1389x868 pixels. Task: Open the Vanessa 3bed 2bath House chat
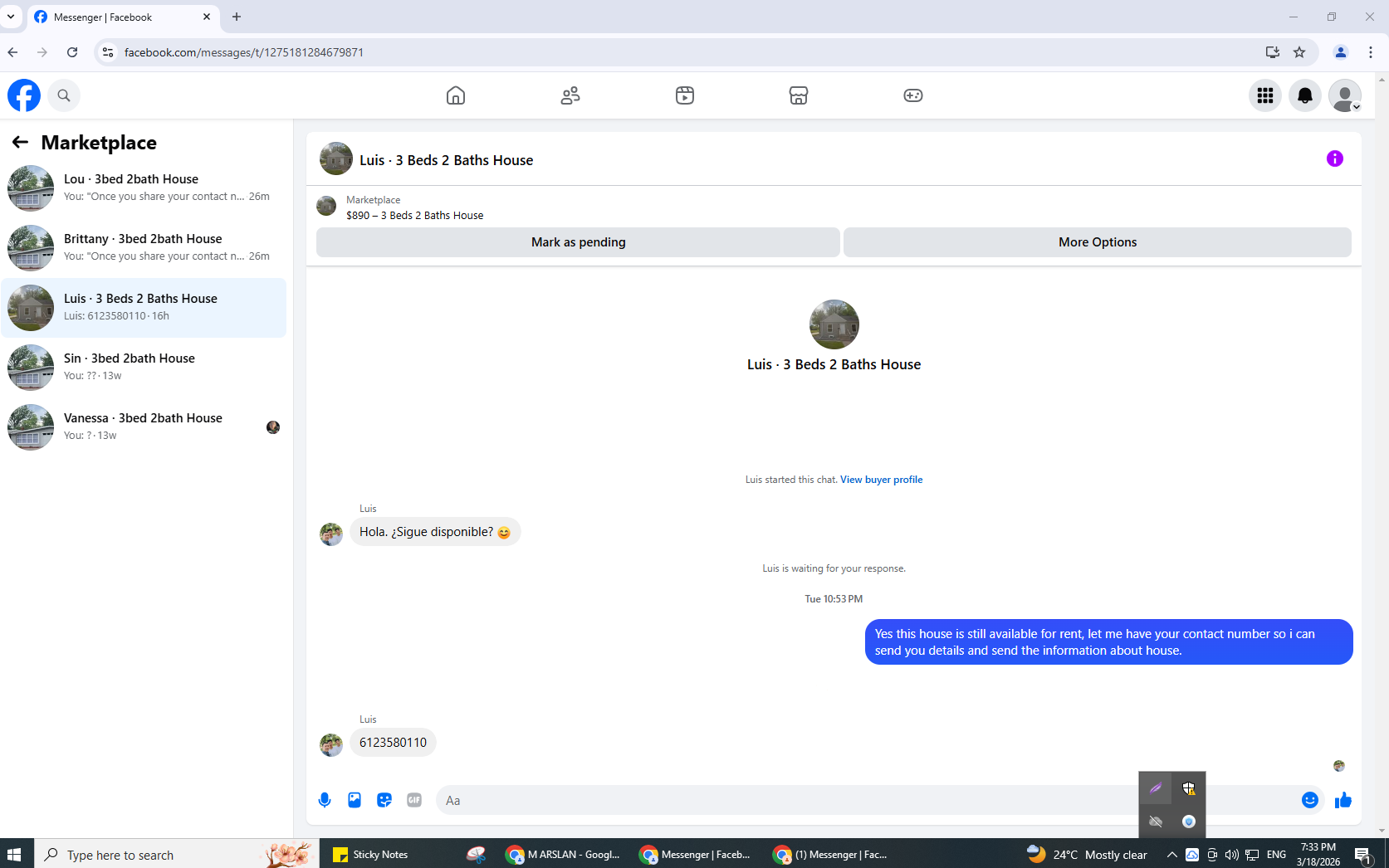pos(144,427)
